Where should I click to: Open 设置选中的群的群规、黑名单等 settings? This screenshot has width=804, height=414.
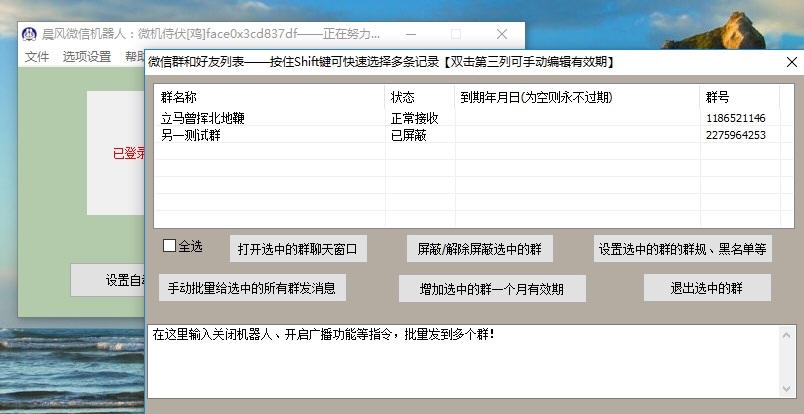pos(682,249)
